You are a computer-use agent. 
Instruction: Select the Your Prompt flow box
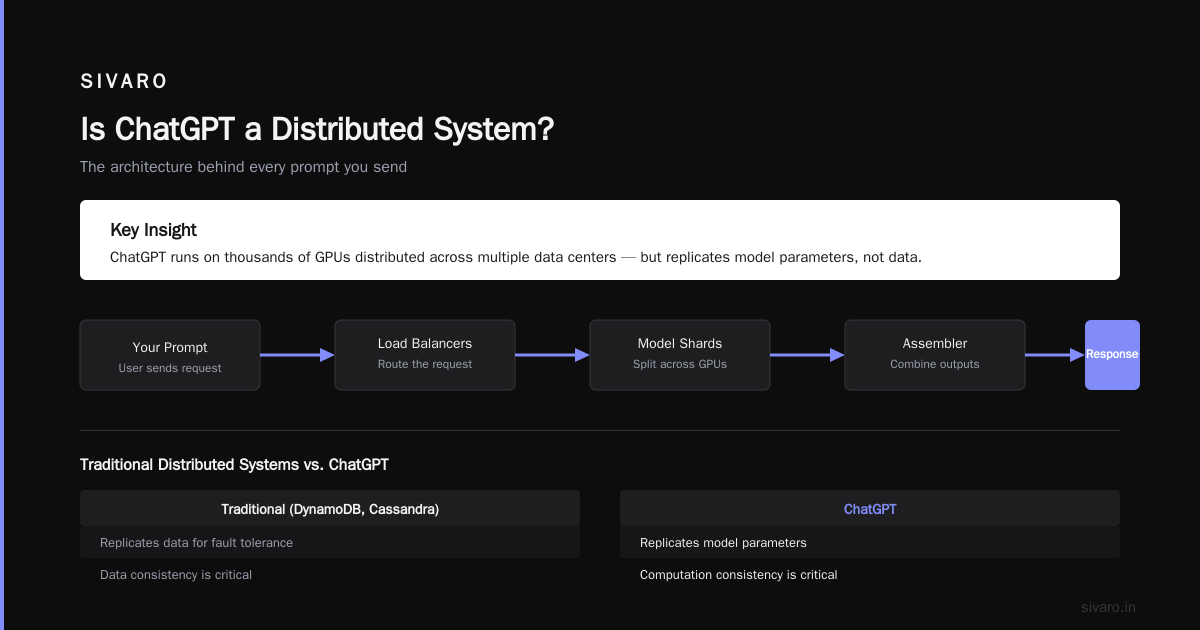170,355
